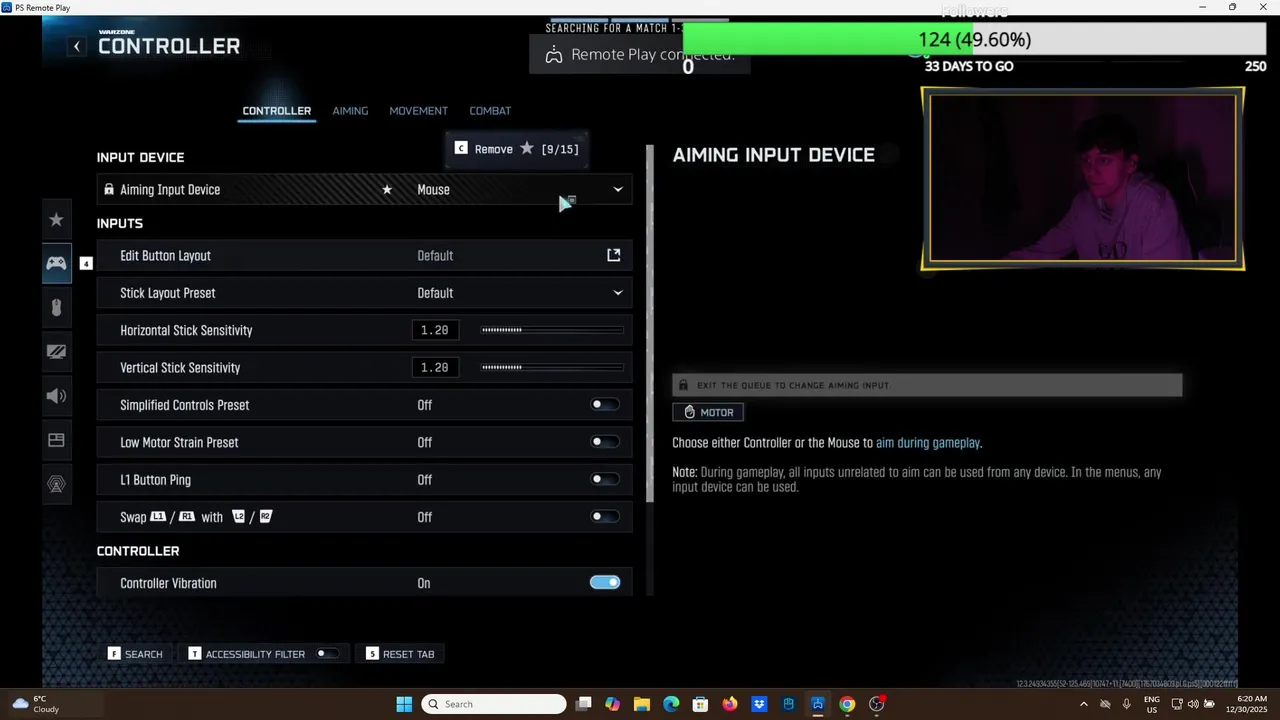Open PS Remote Play taskbar icon
Image resolution: width=1280 pixels, height=720 pixels.
point(818,704)
